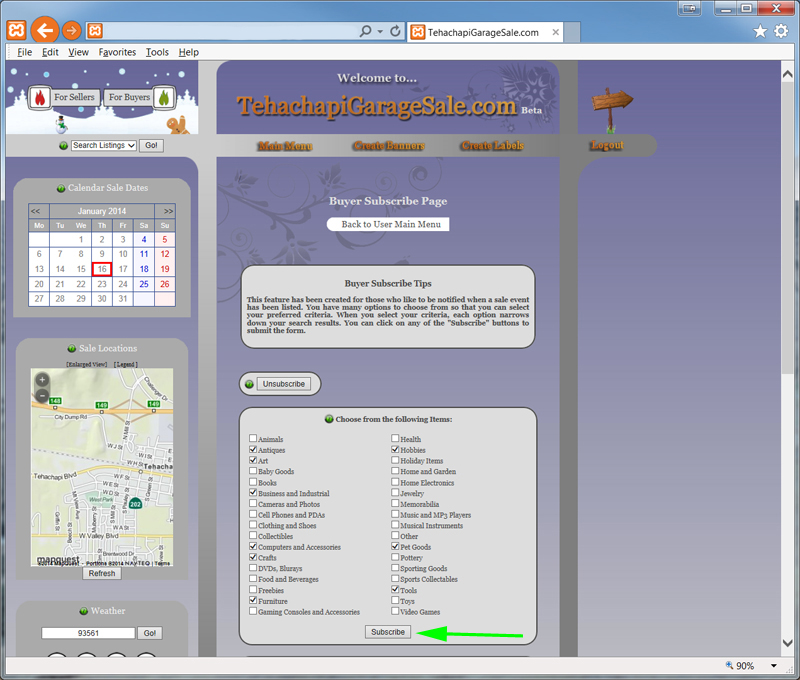Click the help icon beside Unsubscribe
The image size is (800, 680).
tap(249, 384)
